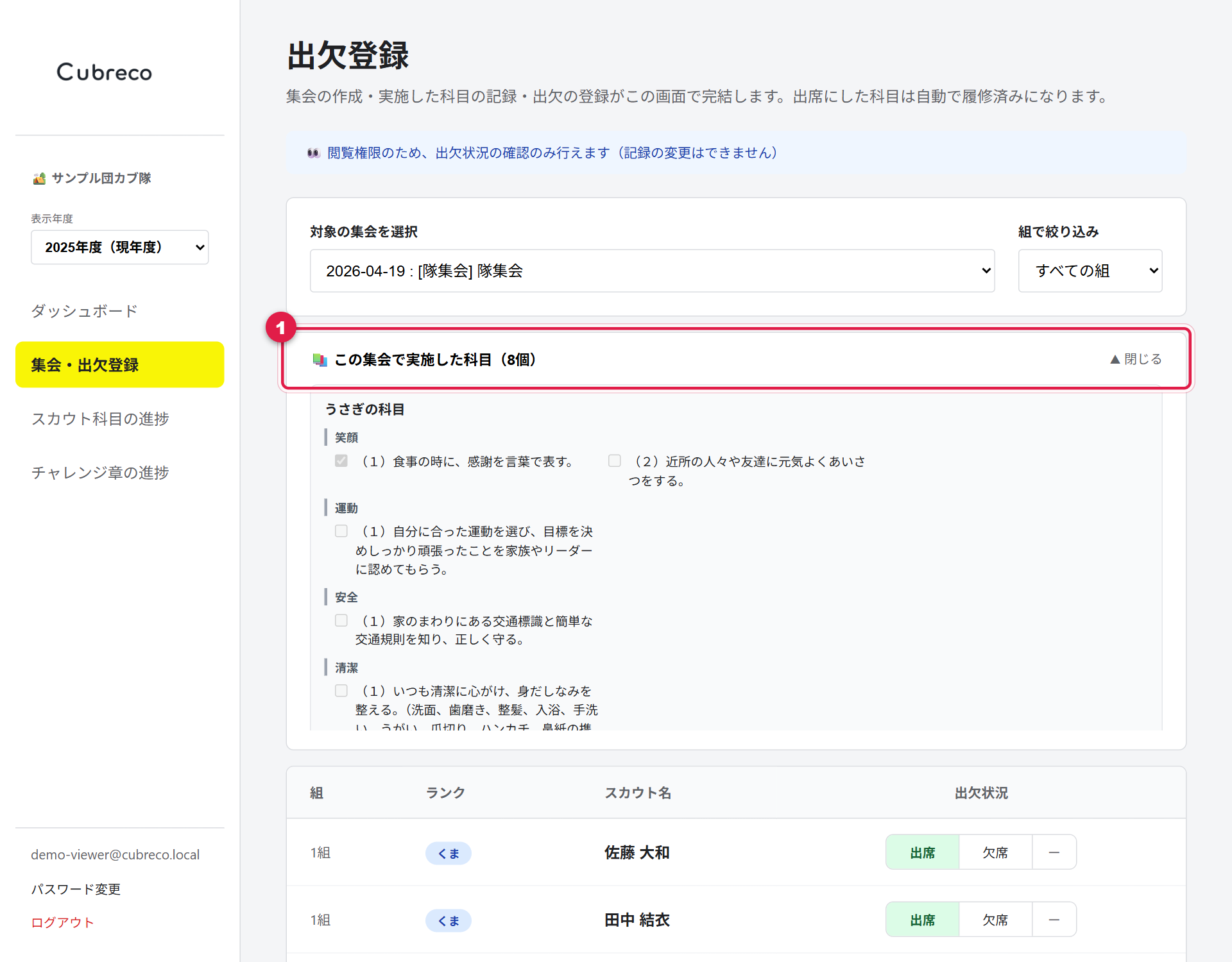Go to ダッシュボード in sidebar
Image resolution: width=1232 pixels, height=962 pixels.
point(85,311)
